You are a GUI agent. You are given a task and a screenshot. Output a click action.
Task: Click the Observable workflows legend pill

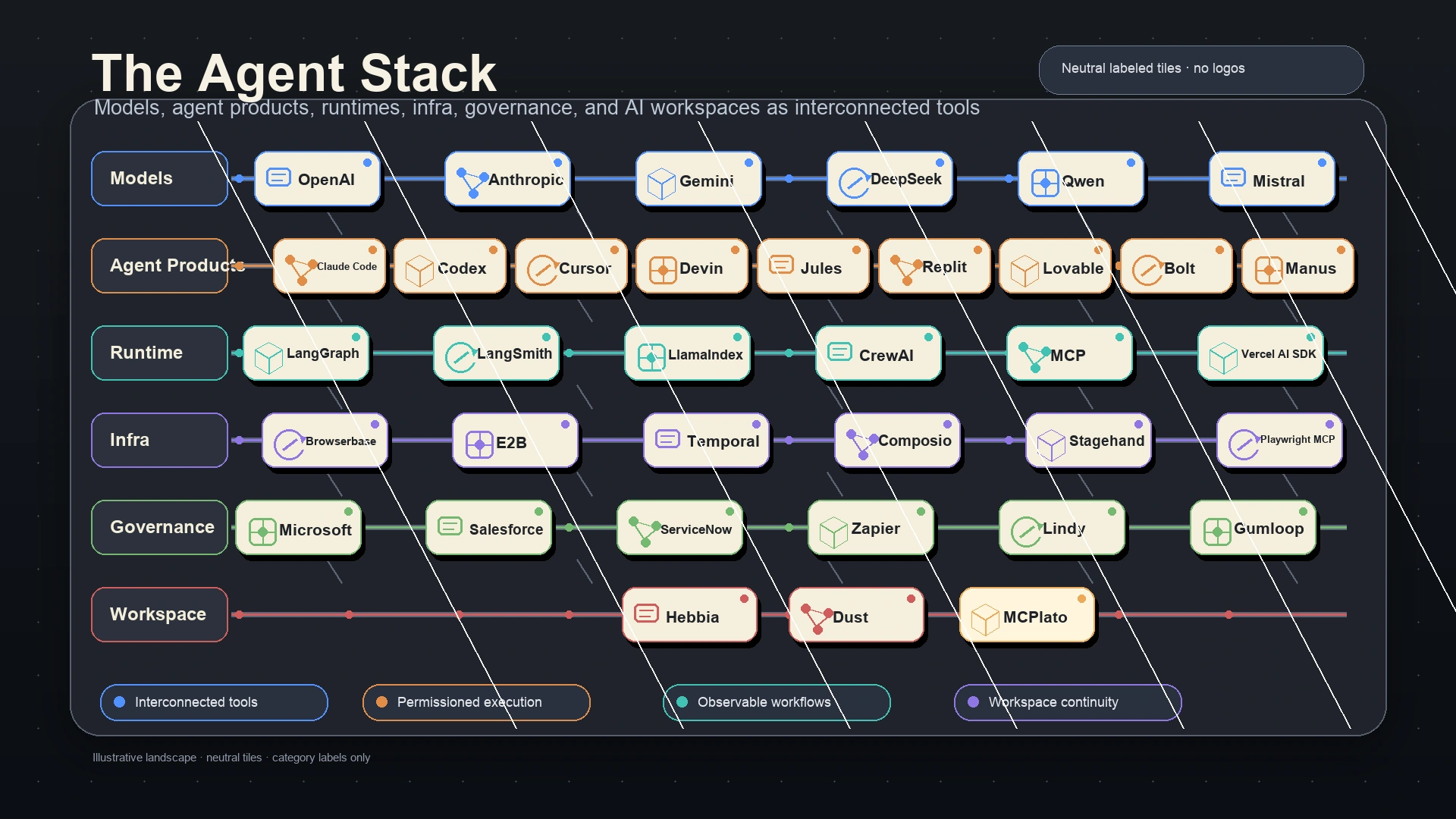[777, 702]
